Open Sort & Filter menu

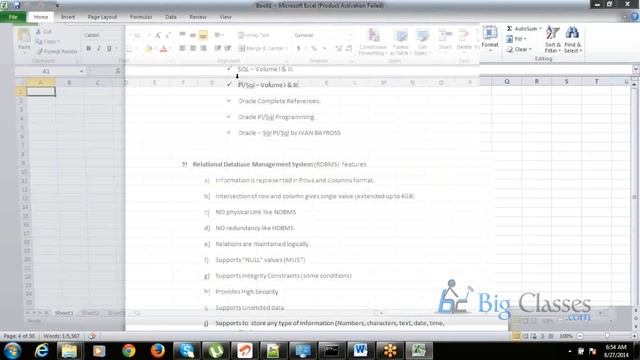[553, 39]
